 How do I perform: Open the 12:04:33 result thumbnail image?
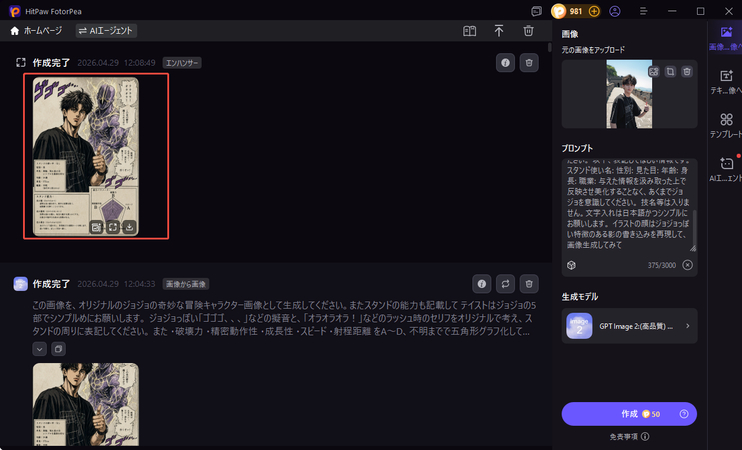[x=86, y=404]
